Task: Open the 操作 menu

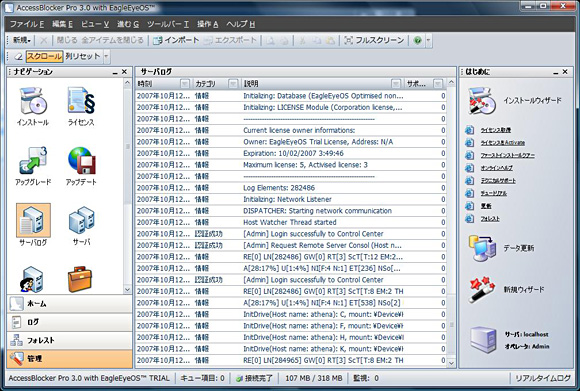Action: coord(208,24)
